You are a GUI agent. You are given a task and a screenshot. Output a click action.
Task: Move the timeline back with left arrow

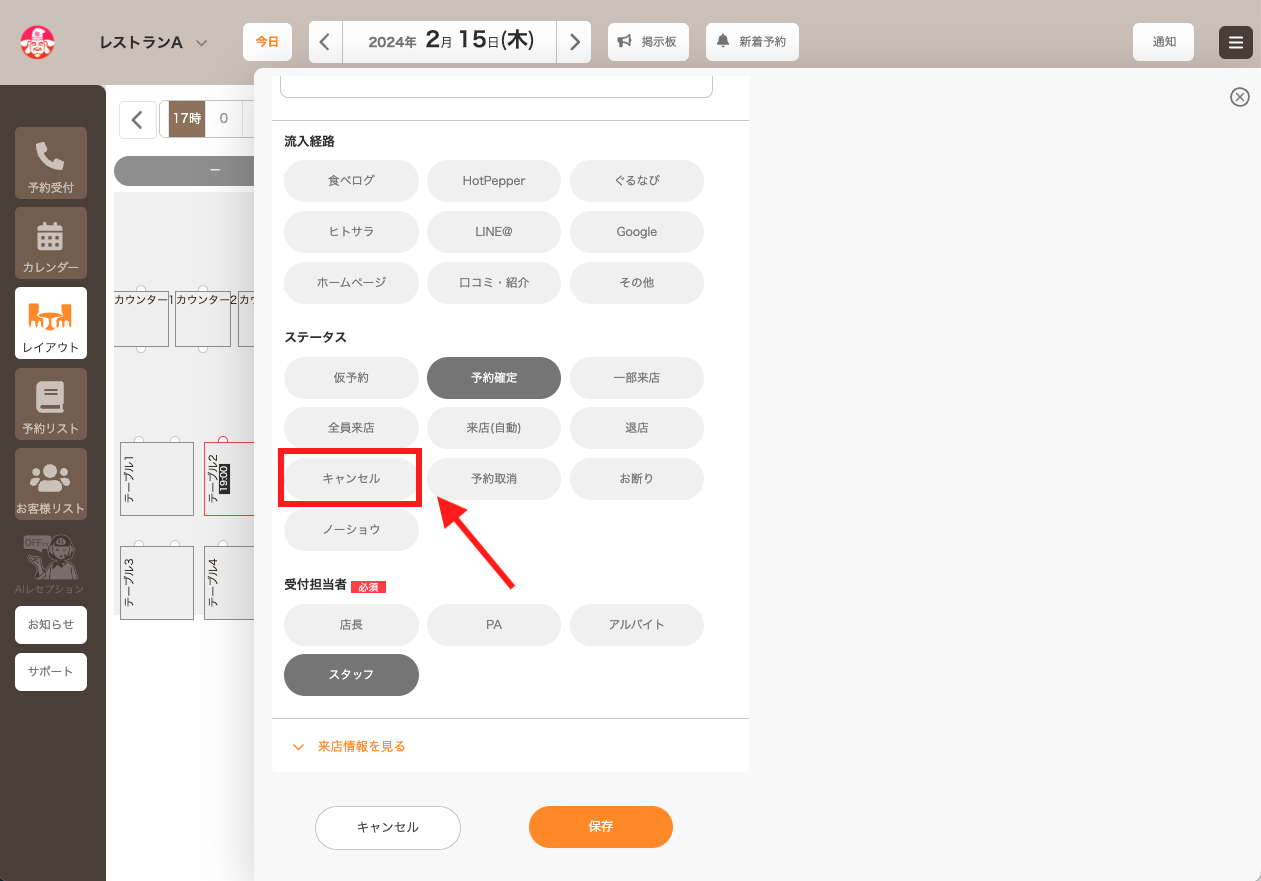click(x=137, y=120)
